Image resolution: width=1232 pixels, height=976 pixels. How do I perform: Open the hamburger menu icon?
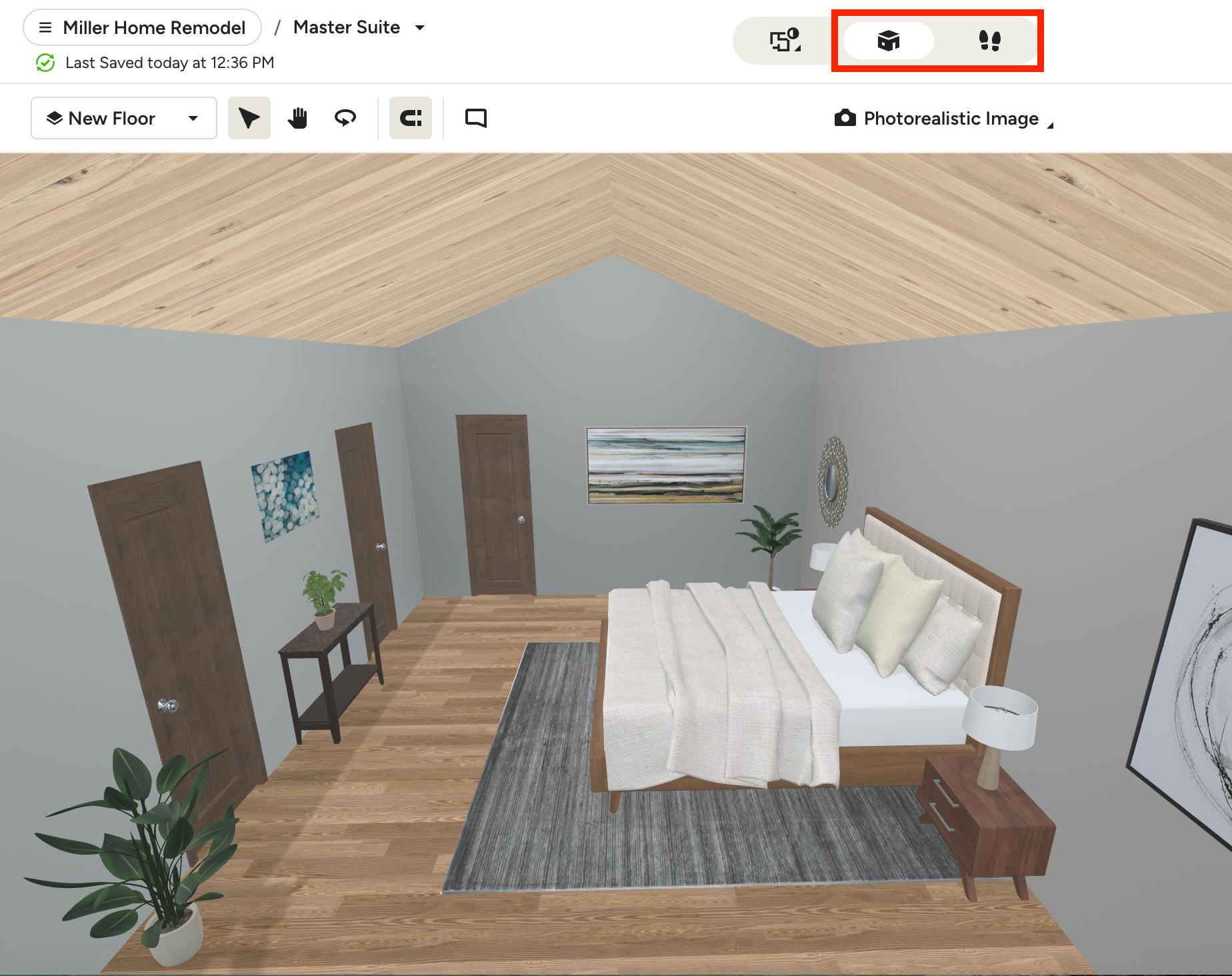coord(45,27)
